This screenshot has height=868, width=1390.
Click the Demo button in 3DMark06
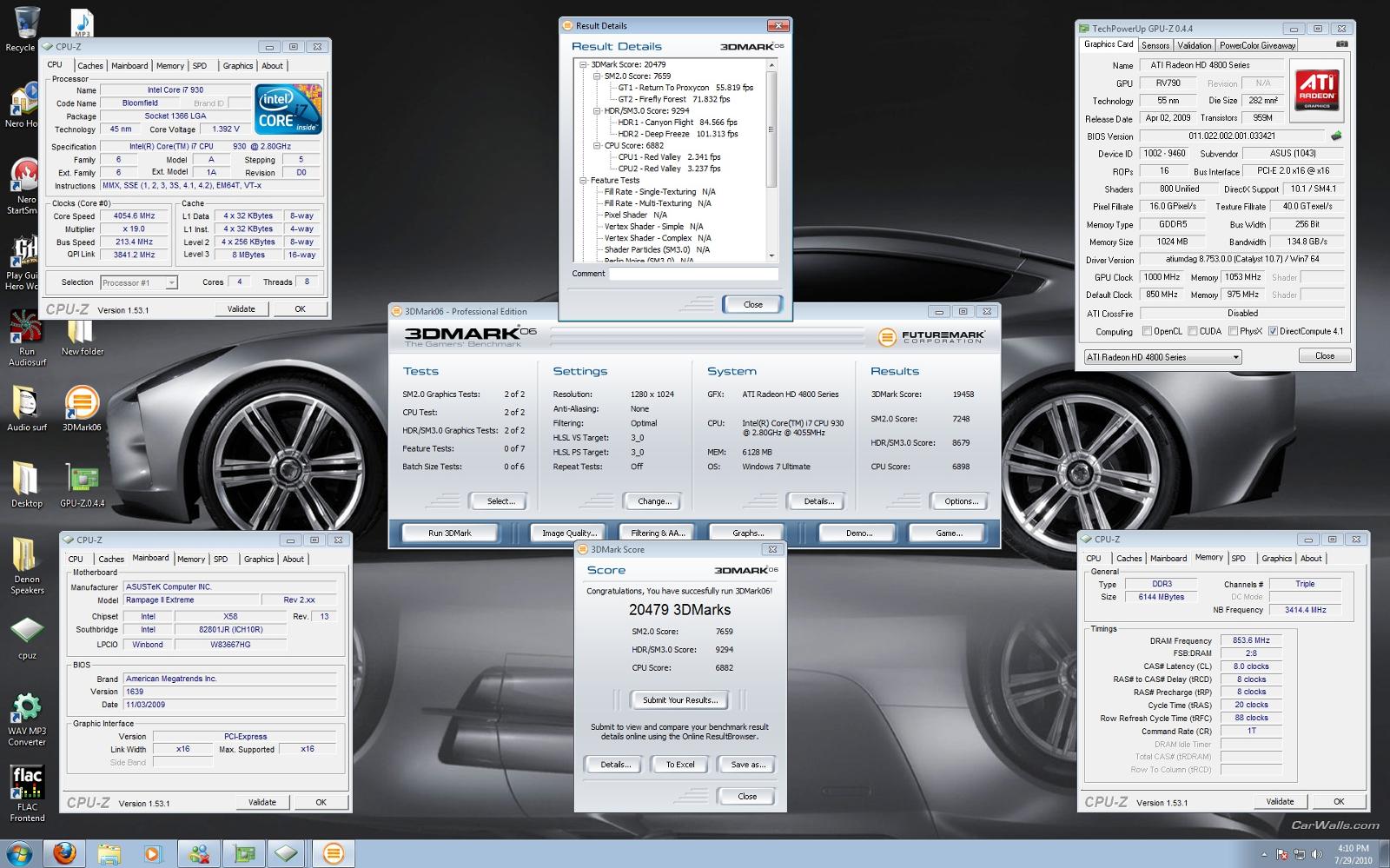point(859,533)
